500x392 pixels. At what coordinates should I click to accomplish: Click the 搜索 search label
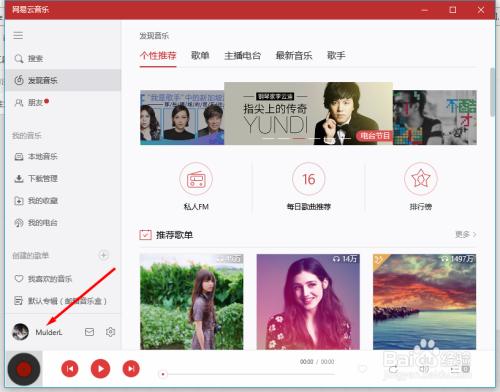point(35,59)
